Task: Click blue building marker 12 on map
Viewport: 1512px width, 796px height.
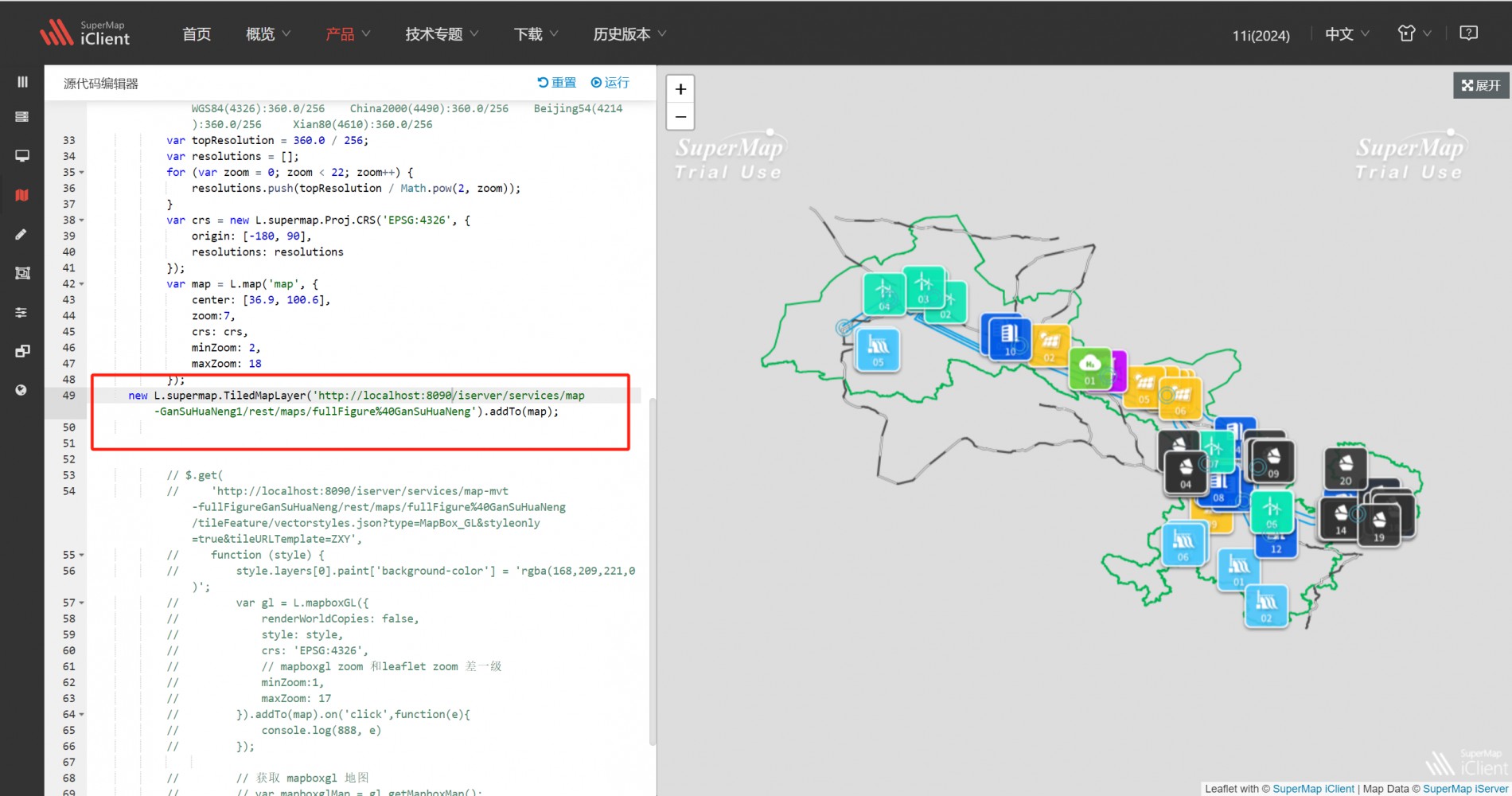Action: (1276, 546)
